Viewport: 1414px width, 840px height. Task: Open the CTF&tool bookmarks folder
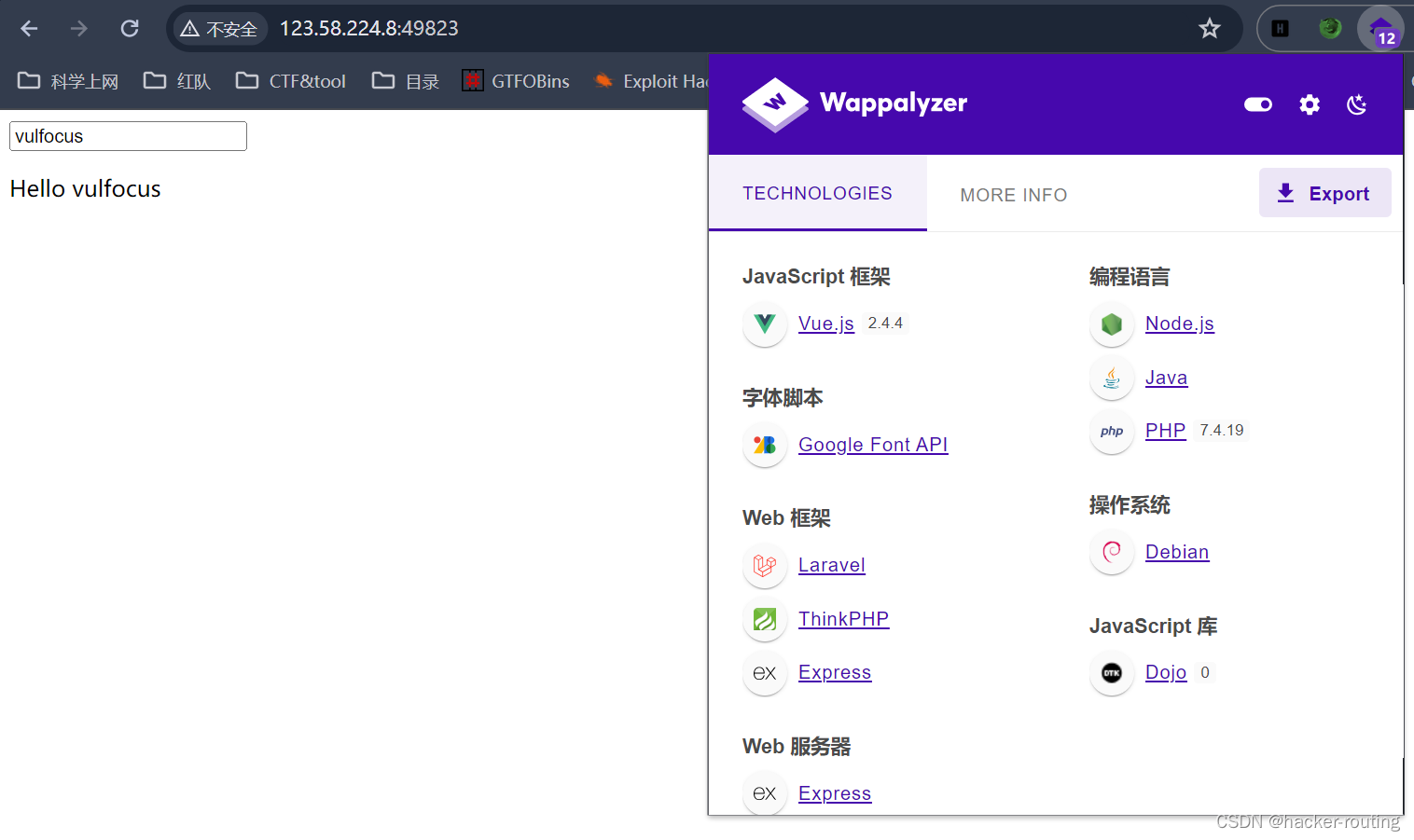click(291, 81)
